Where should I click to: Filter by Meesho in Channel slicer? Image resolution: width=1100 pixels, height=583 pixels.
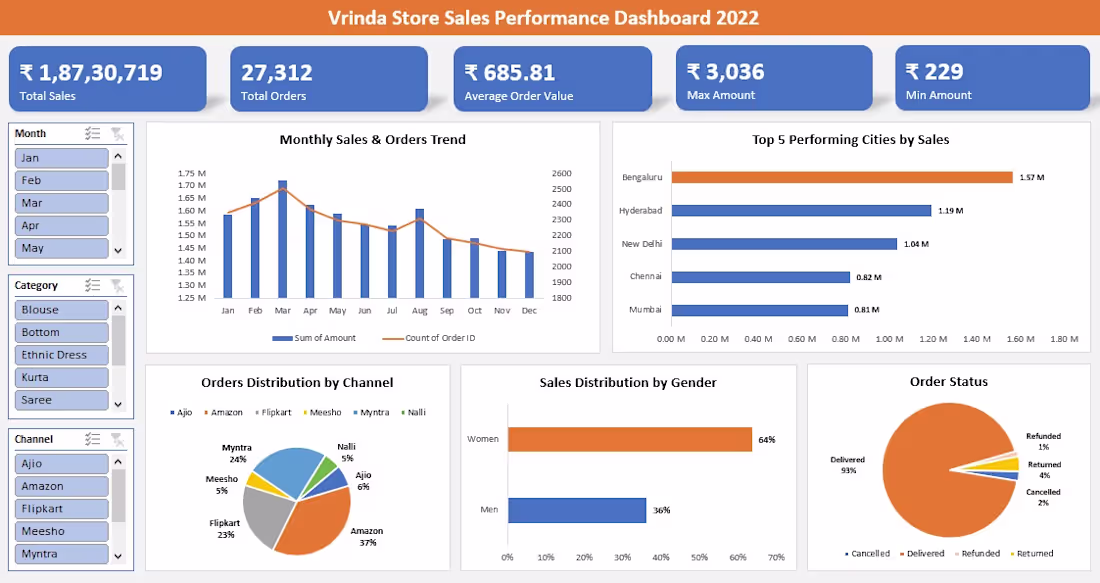pyautogui.click(x=62, y=530)
